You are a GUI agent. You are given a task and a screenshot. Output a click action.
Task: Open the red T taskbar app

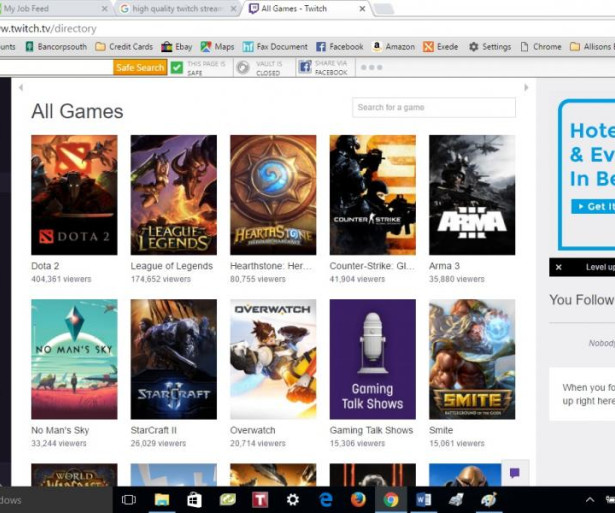coord(260,500)
